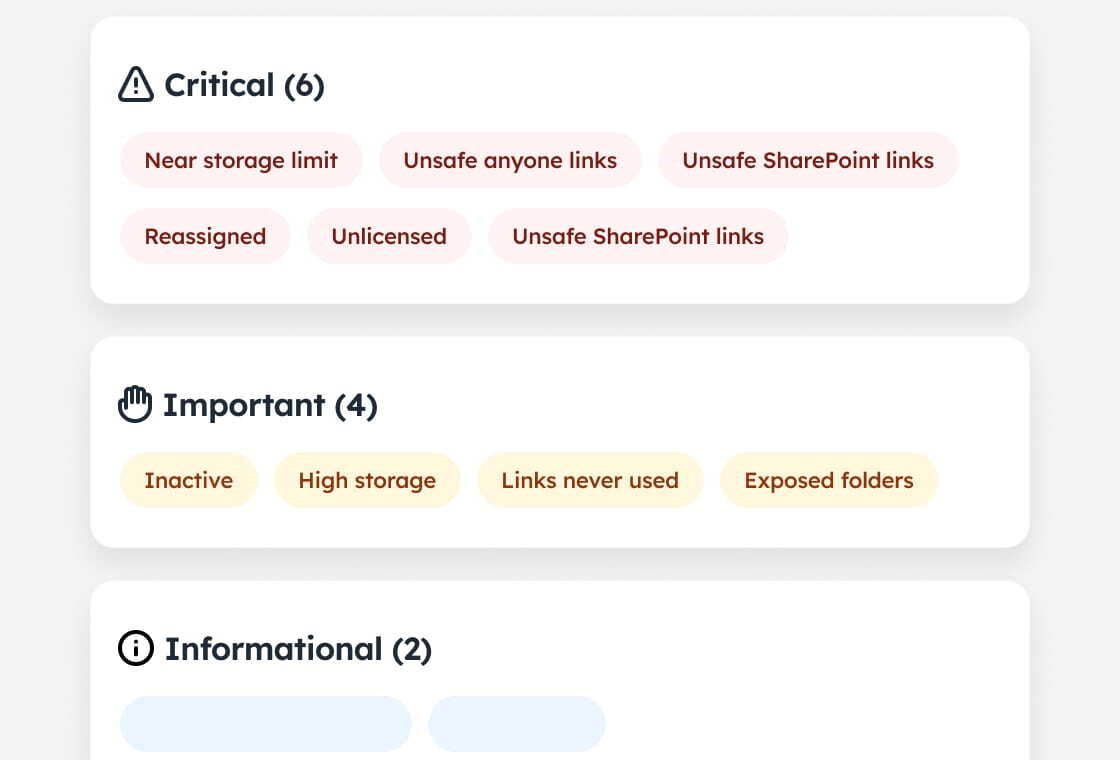Screen dimensions: 1120x760
Task: Click the Critical section heading text
Action: 219,85
